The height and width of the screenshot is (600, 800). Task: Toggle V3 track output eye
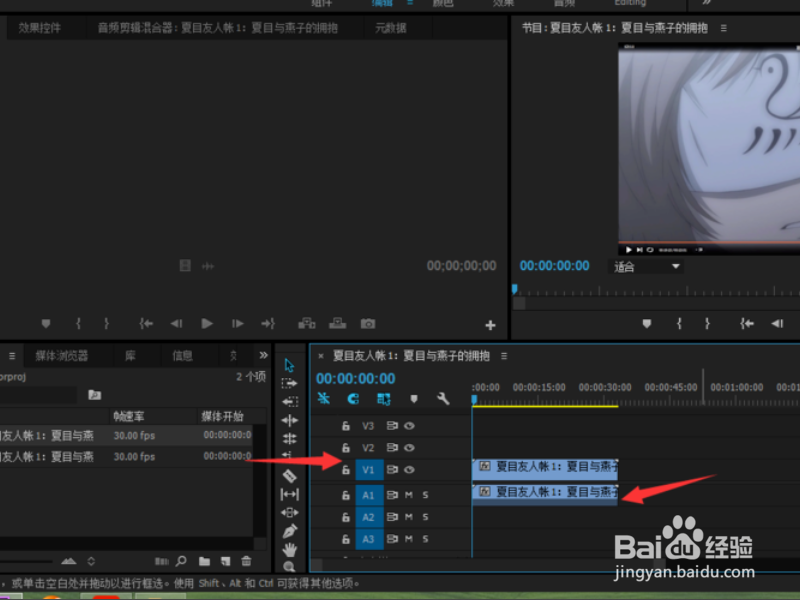click(409, 426)
